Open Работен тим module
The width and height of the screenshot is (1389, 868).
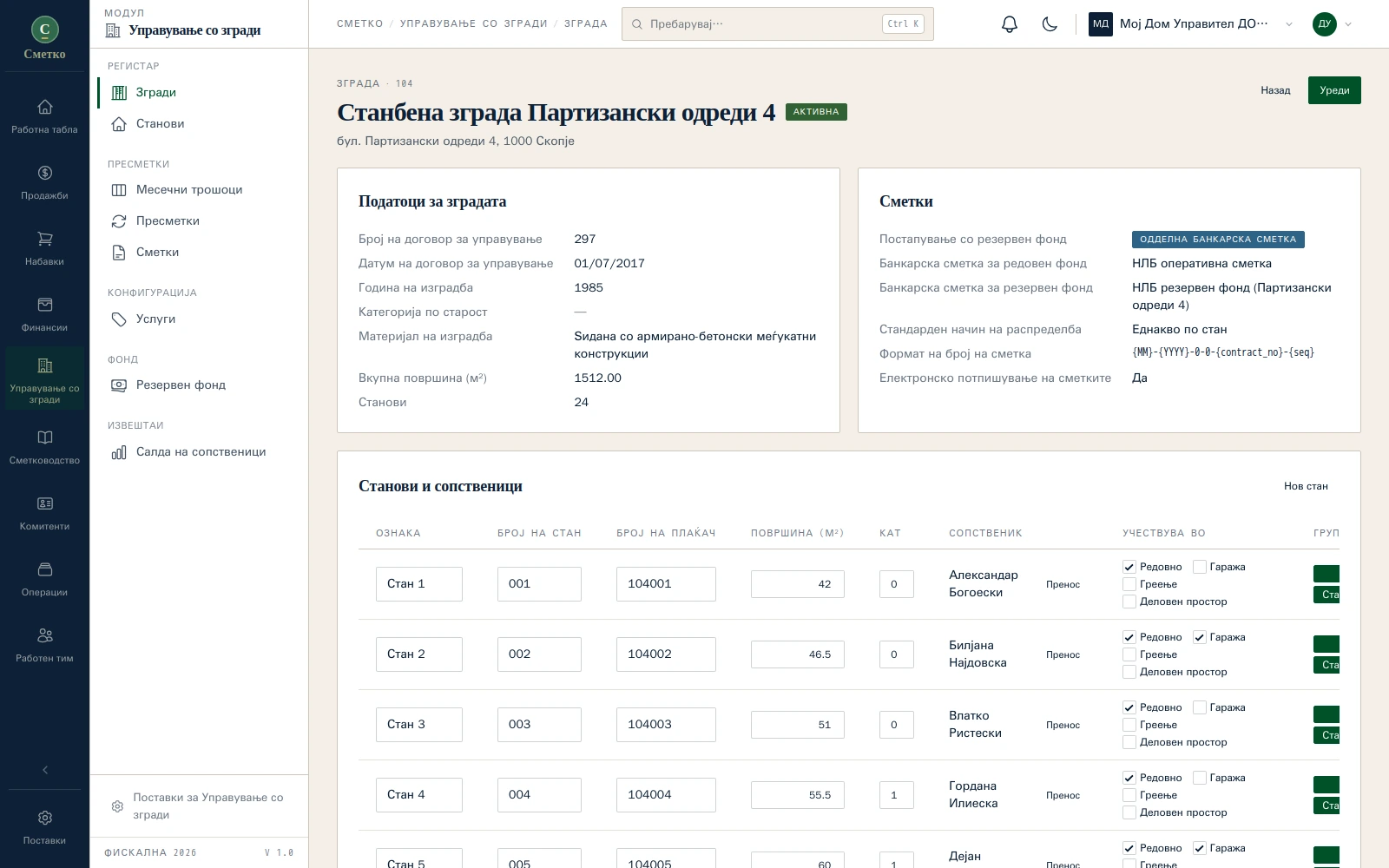pyautogui.click(x=44, y=644)
